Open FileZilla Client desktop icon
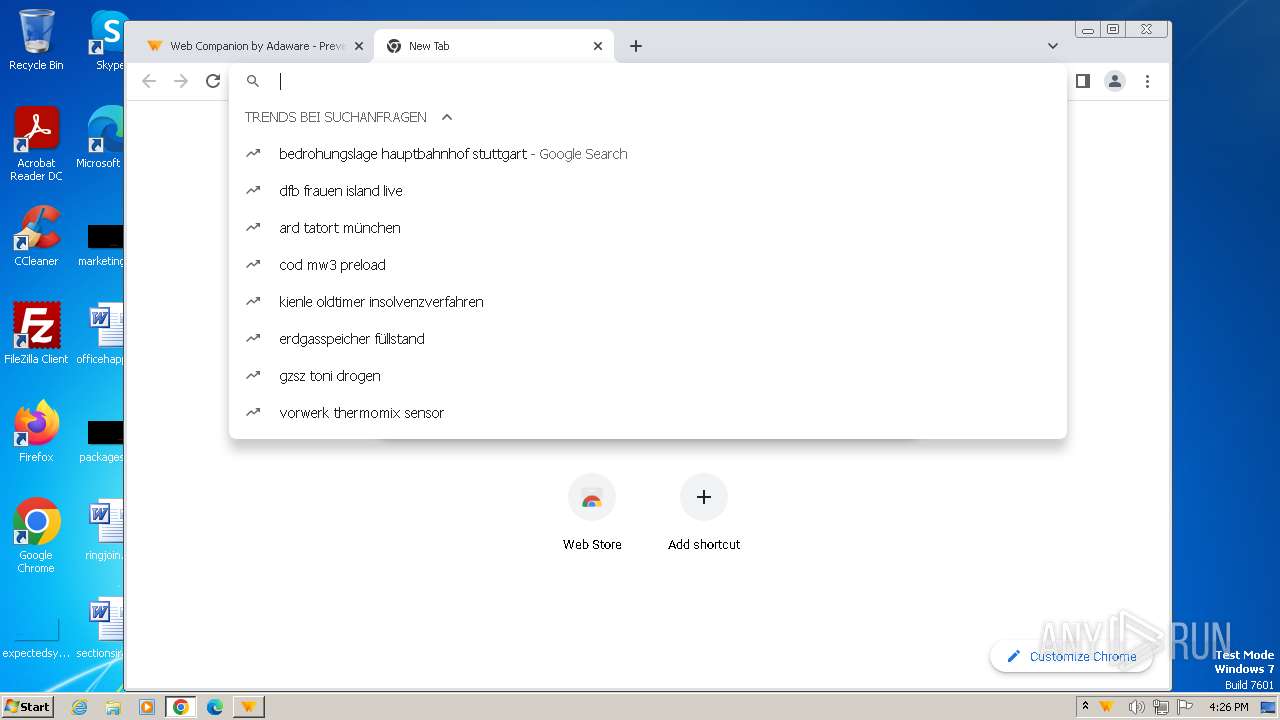The width and height of the screenshot is (1280, 720). pyautogui.click(x=36, y=334)
